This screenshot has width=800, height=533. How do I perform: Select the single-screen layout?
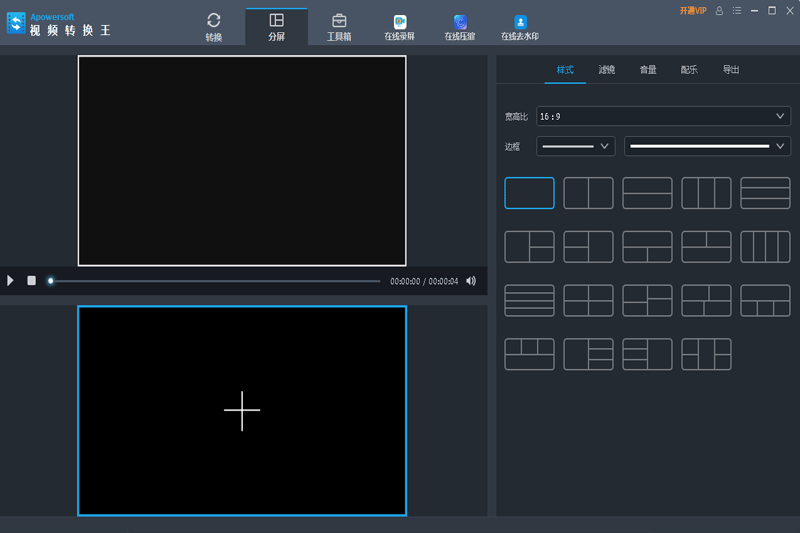pos(529,193)
